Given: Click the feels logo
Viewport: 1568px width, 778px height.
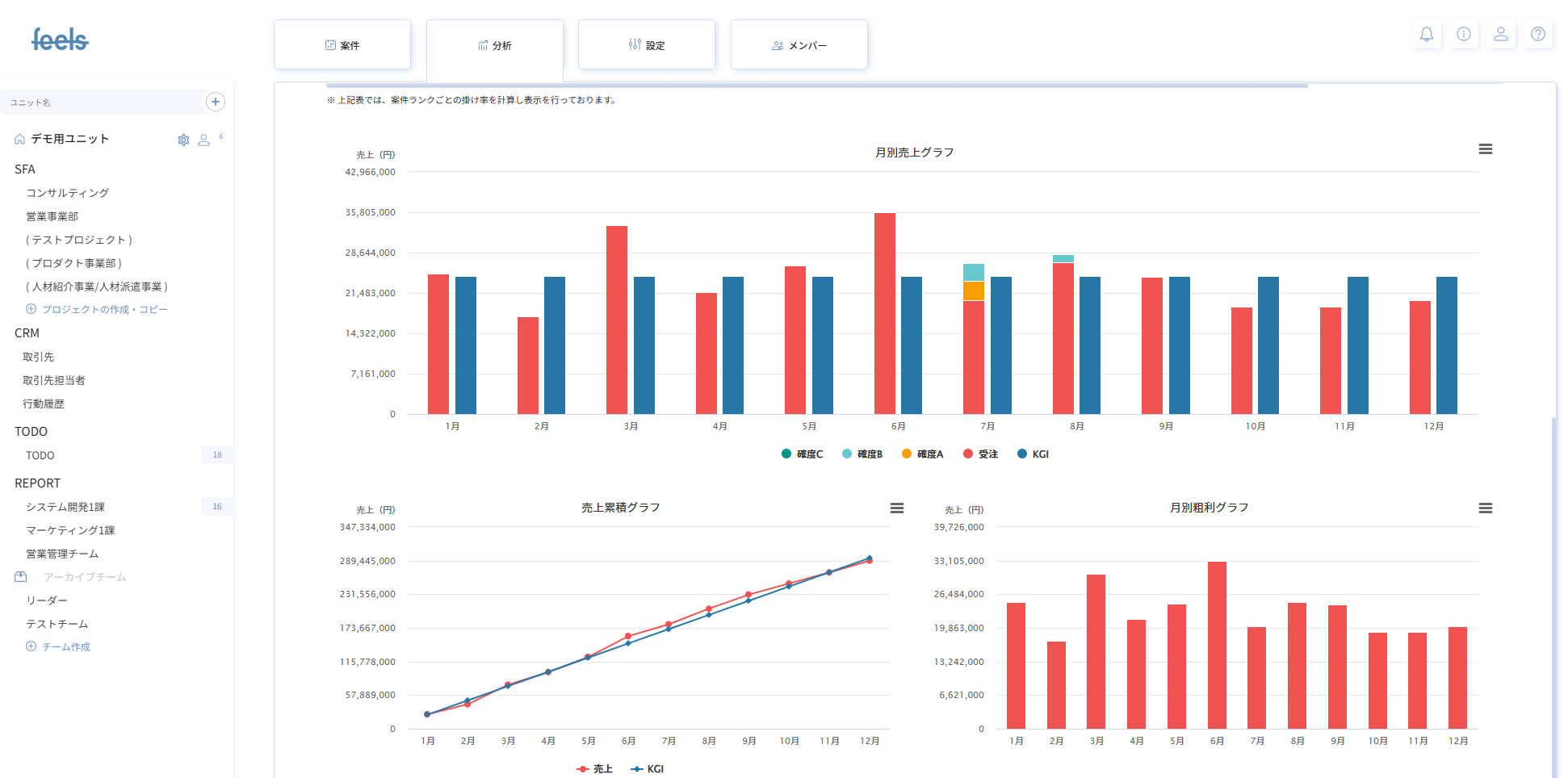Looking at the screenshot, I should [x=60, y=40].
